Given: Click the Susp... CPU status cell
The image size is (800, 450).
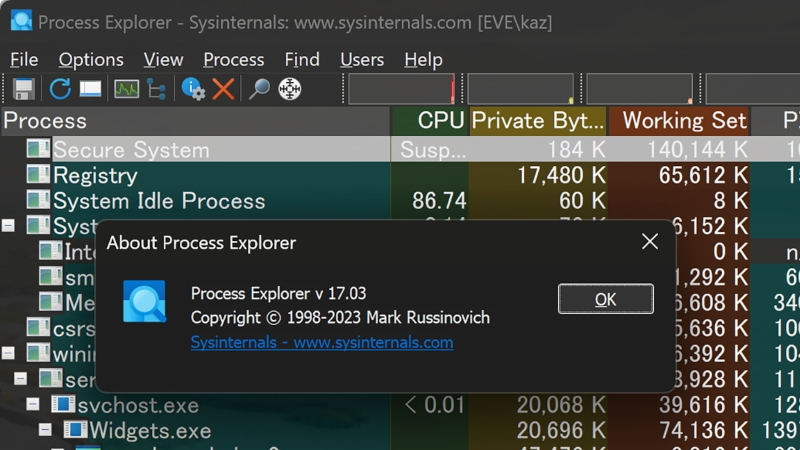Looking at the screenshot, I should [x=433, y=150].
